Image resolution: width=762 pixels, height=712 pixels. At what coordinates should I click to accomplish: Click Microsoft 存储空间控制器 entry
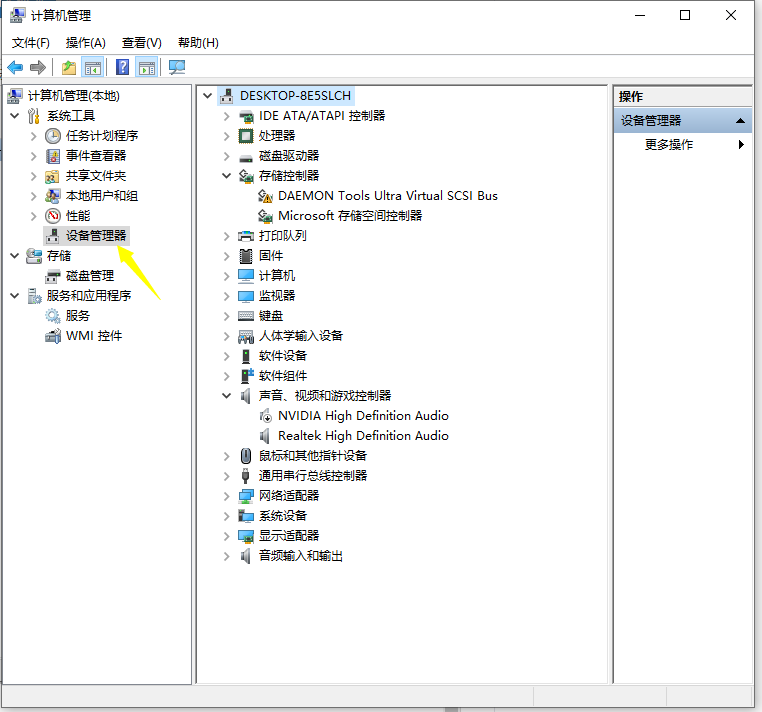tap(350, 216)
